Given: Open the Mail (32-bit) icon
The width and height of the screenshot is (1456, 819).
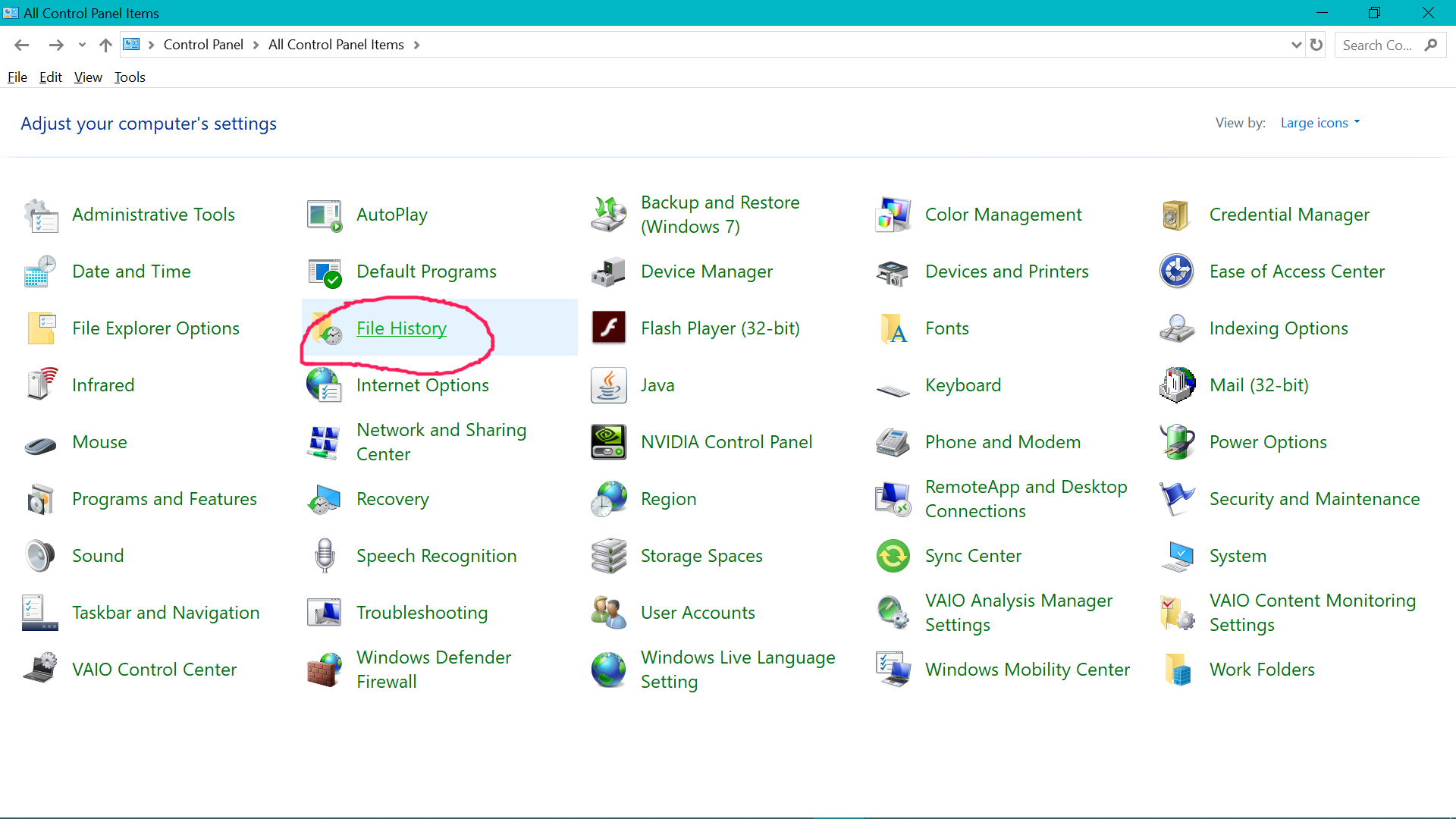Looking at the screenshot, I should 1177,385.
